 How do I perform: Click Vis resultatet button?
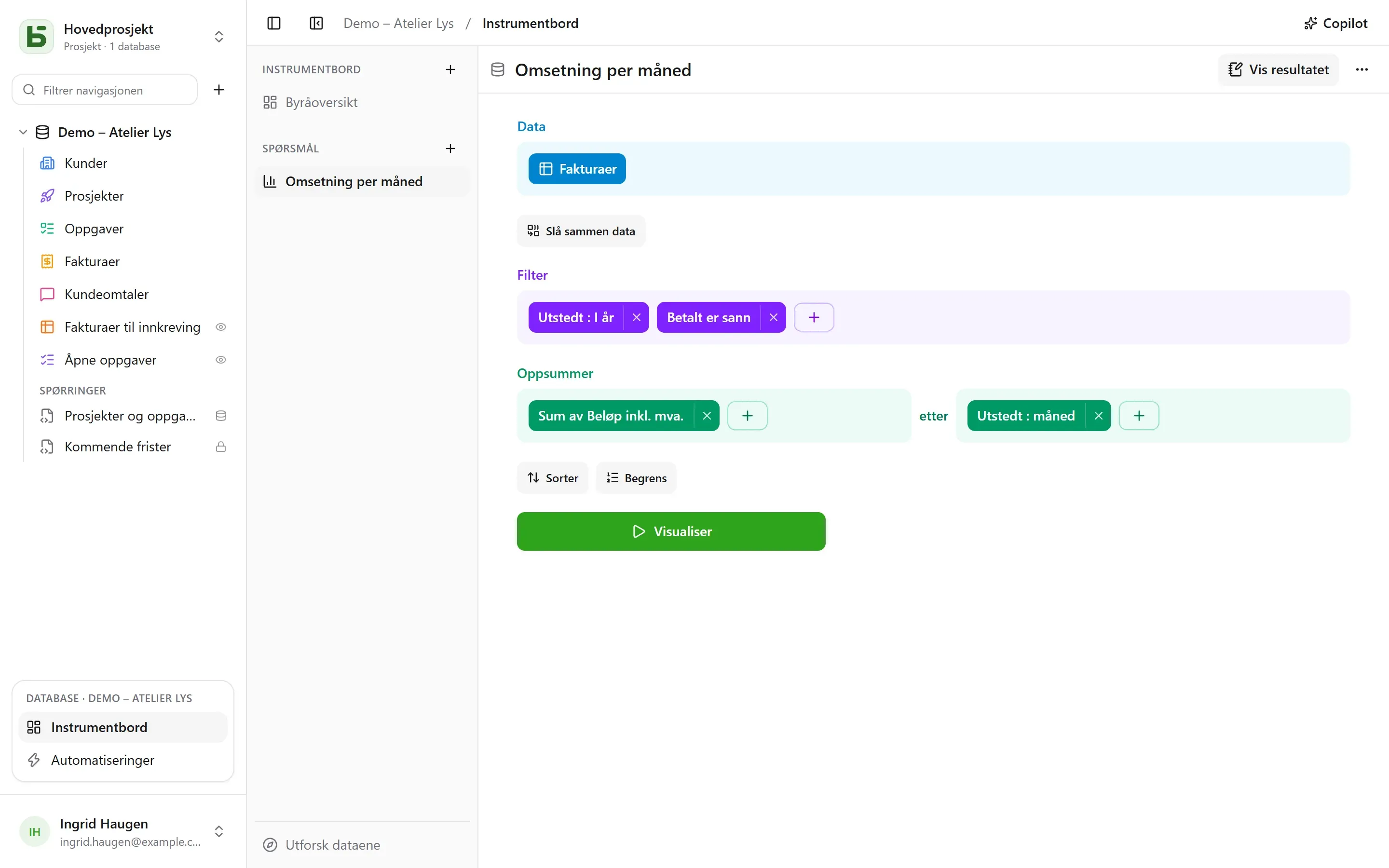[1278, 69]
